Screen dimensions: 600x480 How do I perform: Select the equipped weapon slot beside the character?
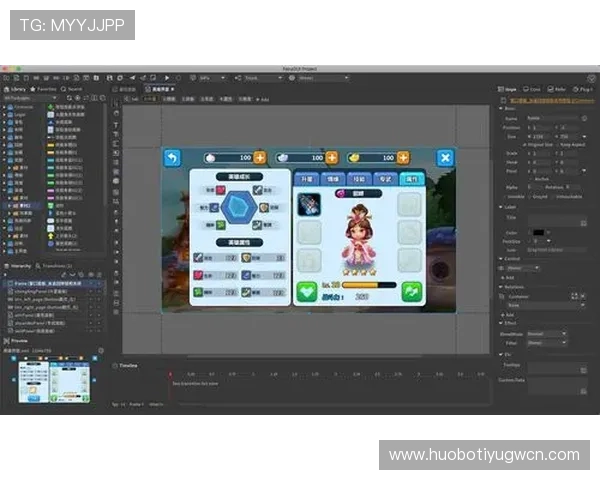pos(309,204)
